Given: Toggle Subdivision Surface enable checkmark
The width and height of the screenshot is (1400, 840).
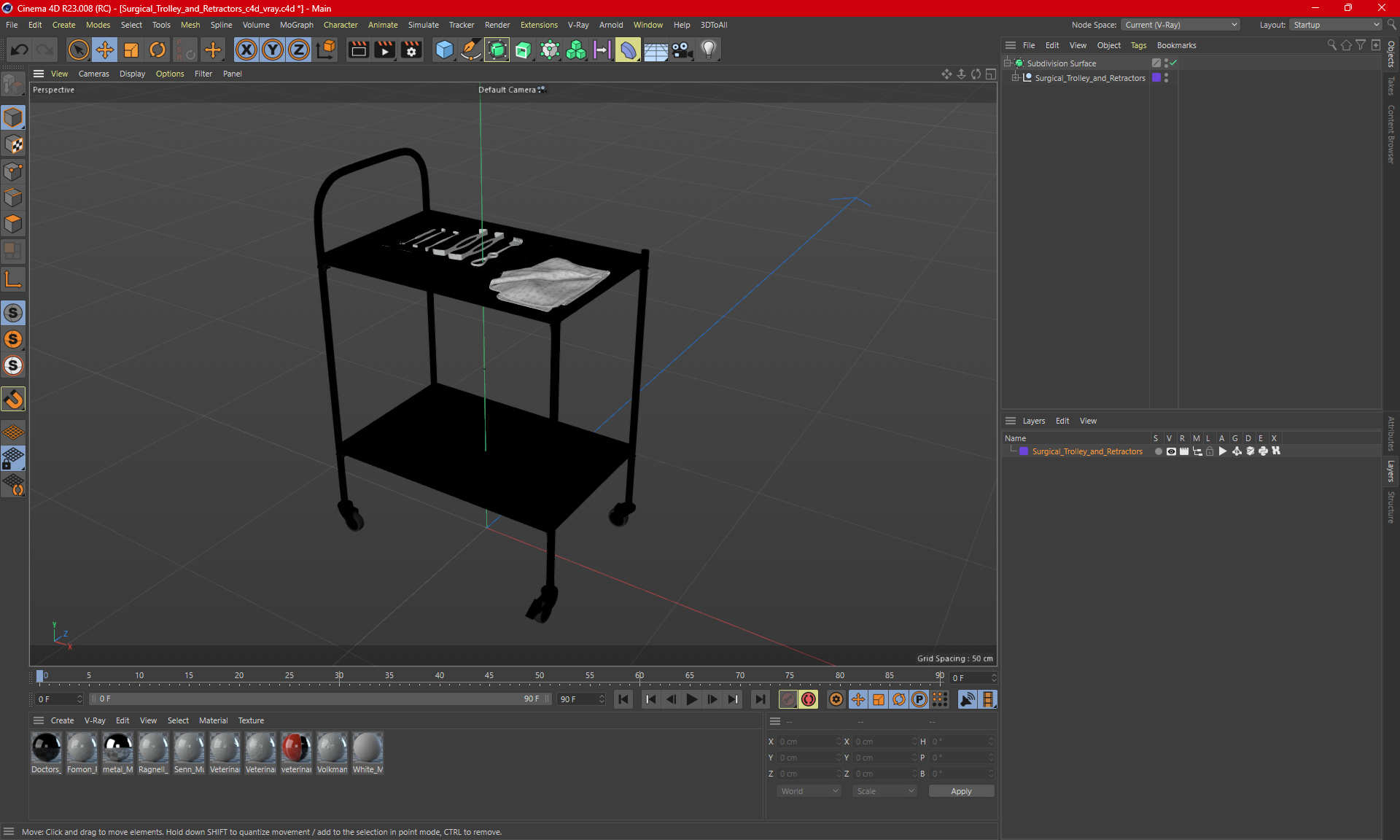Looking at the screenshot, I should tap(1173, 63).
